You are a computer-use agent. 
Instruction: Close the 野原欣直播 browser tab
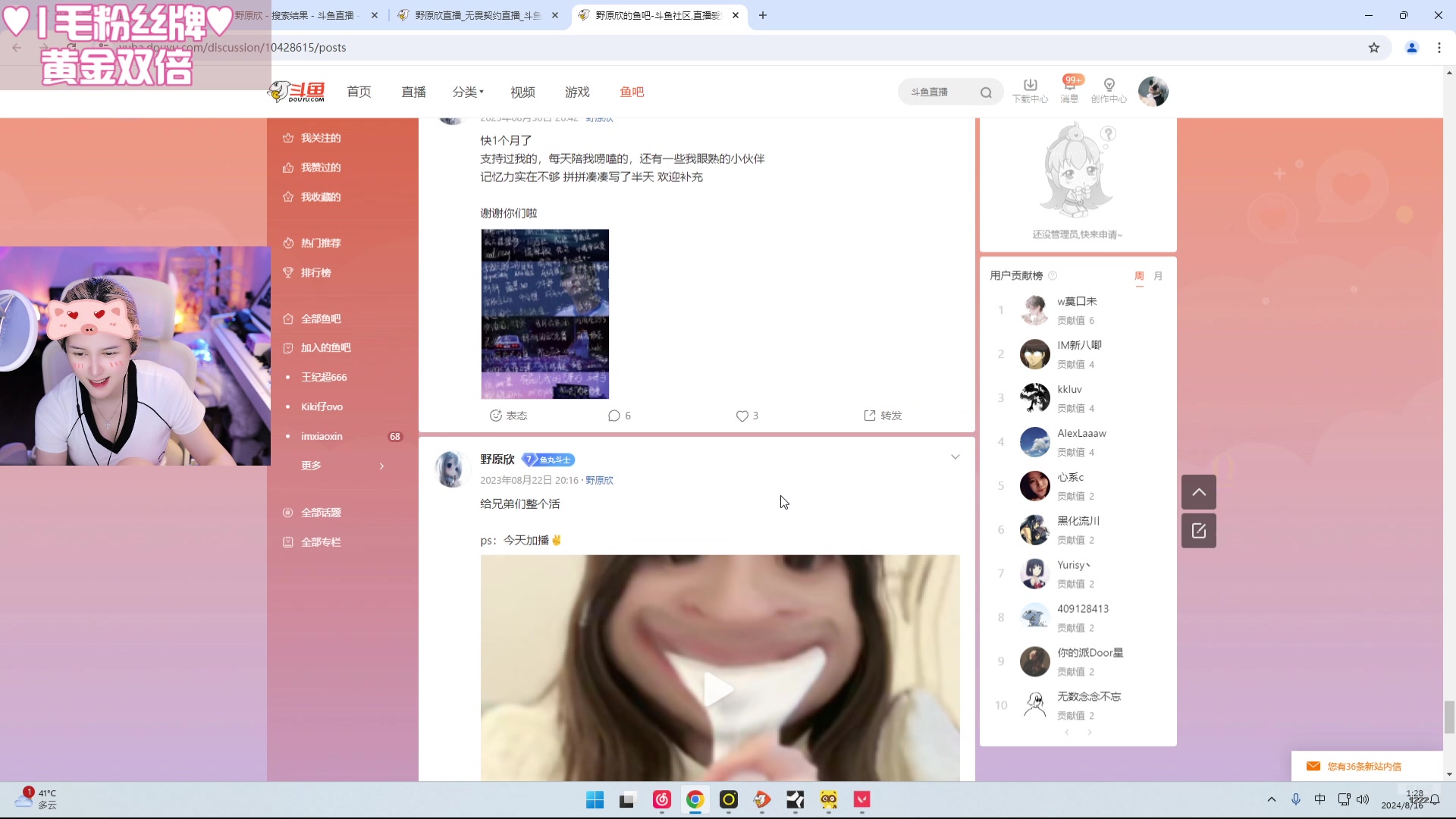555,15
